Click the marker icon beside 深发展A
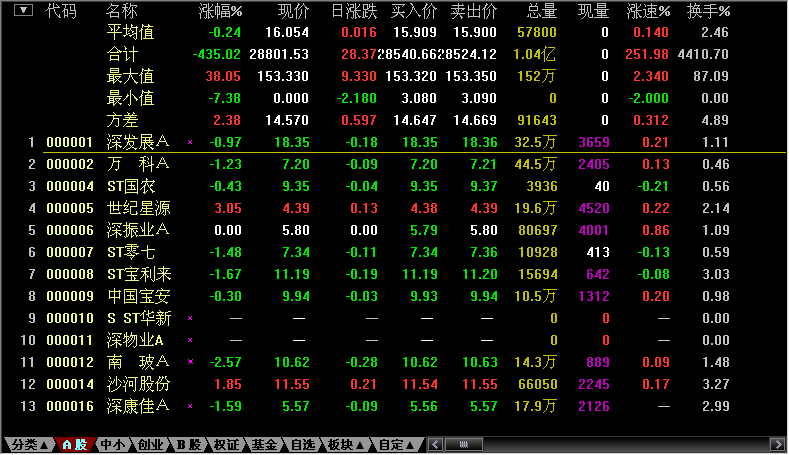Viewport: 789px width, 455px height. click(190, 142)
